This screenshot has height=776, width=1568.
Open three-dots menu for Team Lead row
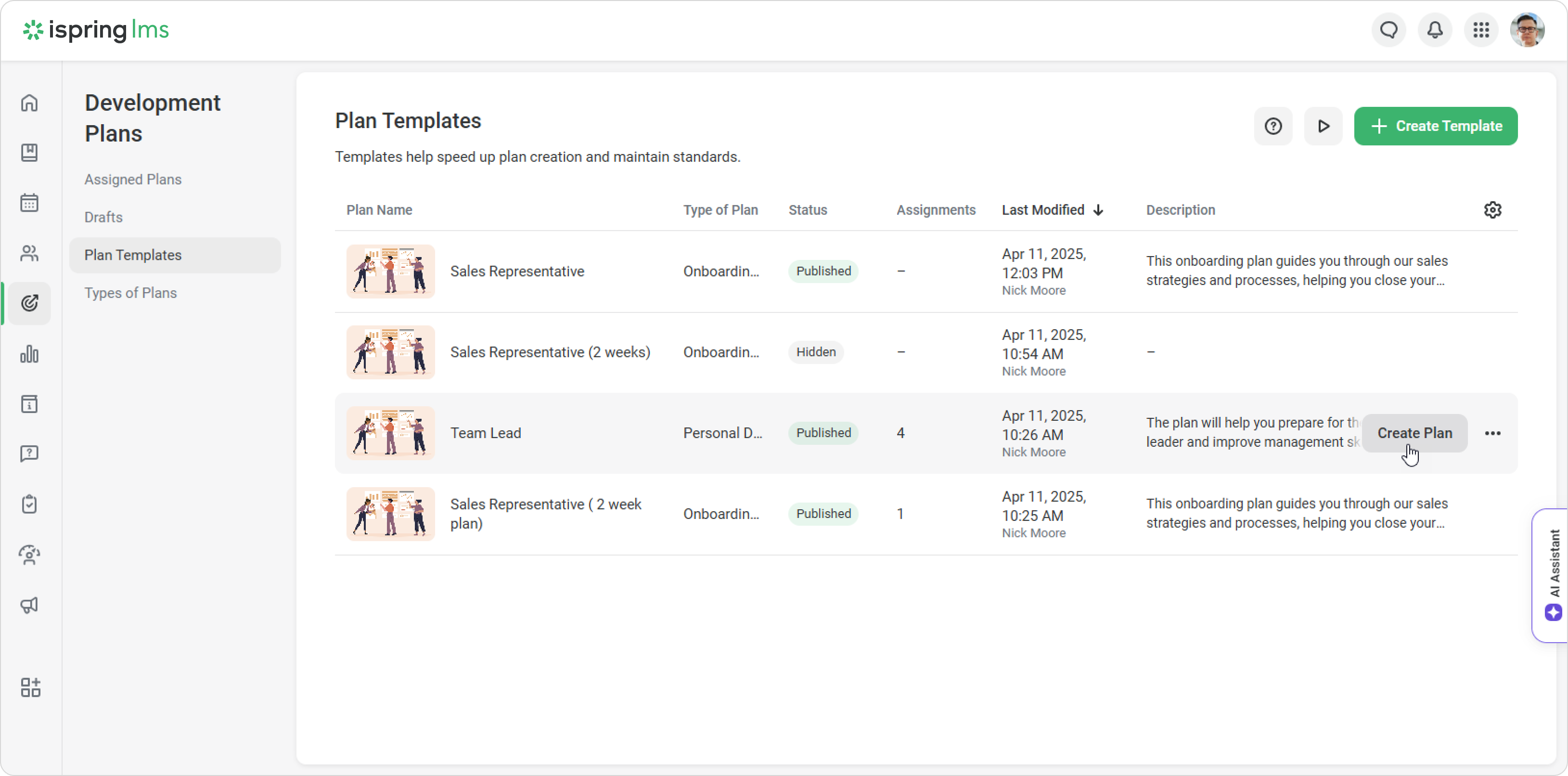(1492, 433)
